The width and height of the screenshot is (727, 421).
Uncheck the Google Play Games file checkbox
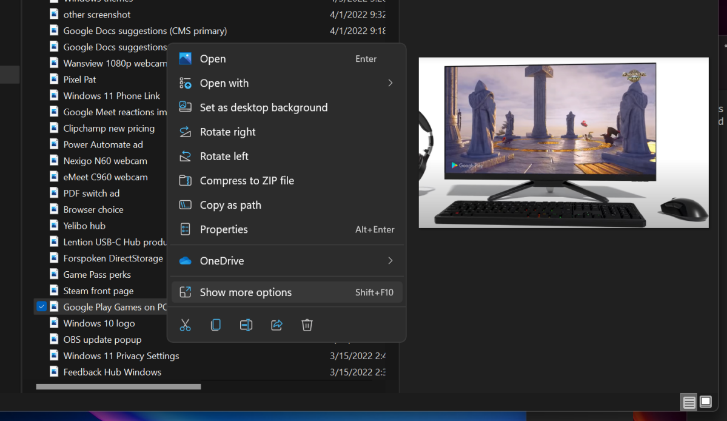click(41, 307)
